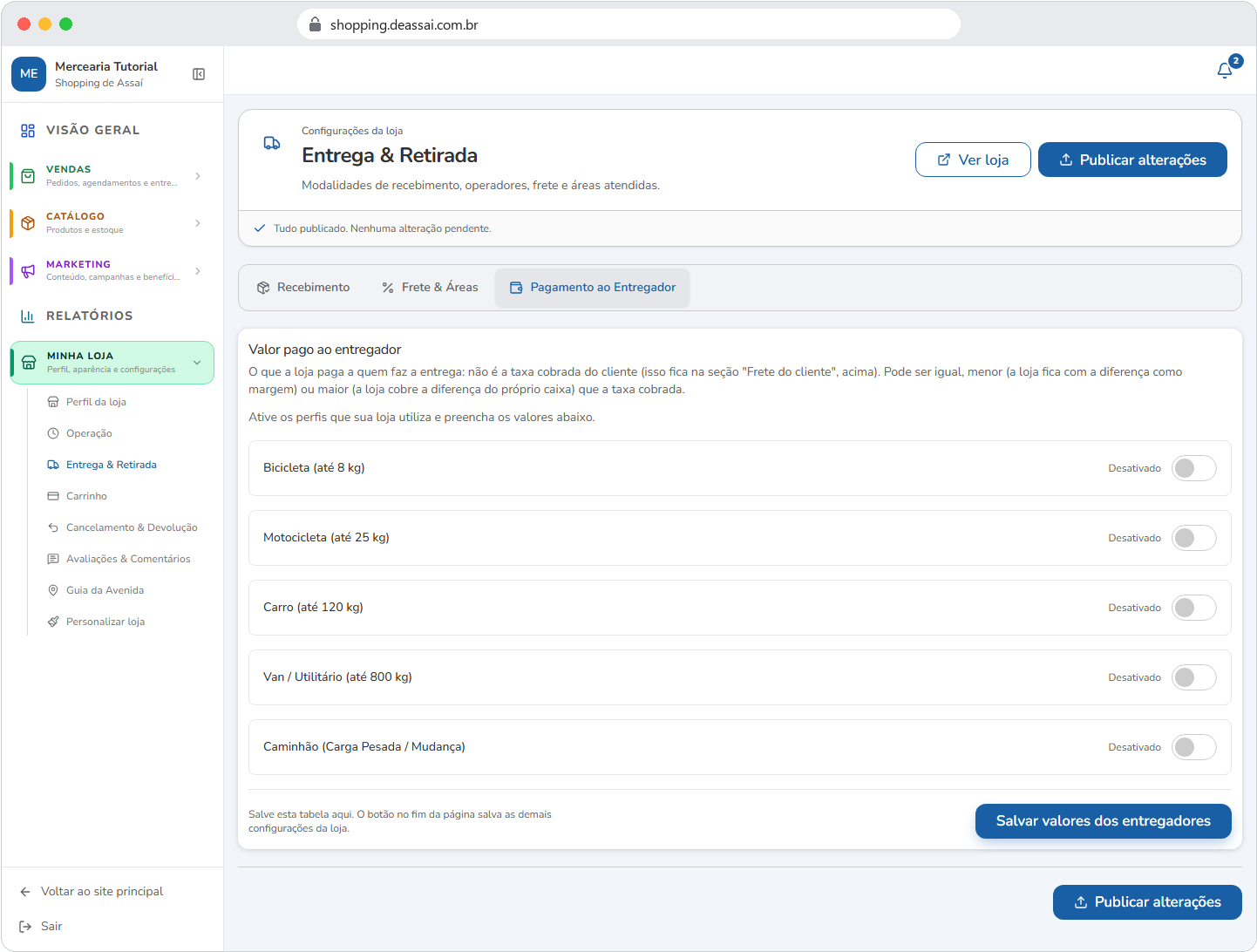The image size is (1257, 952).
Task: Collapse the sidebar panel icon
Action: click(x=199, y=74)
